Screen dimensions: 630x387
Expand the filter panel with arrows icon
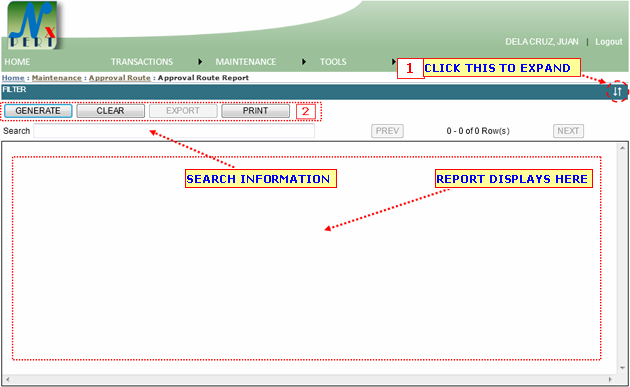pyautogui.click(x=617, y=92)
